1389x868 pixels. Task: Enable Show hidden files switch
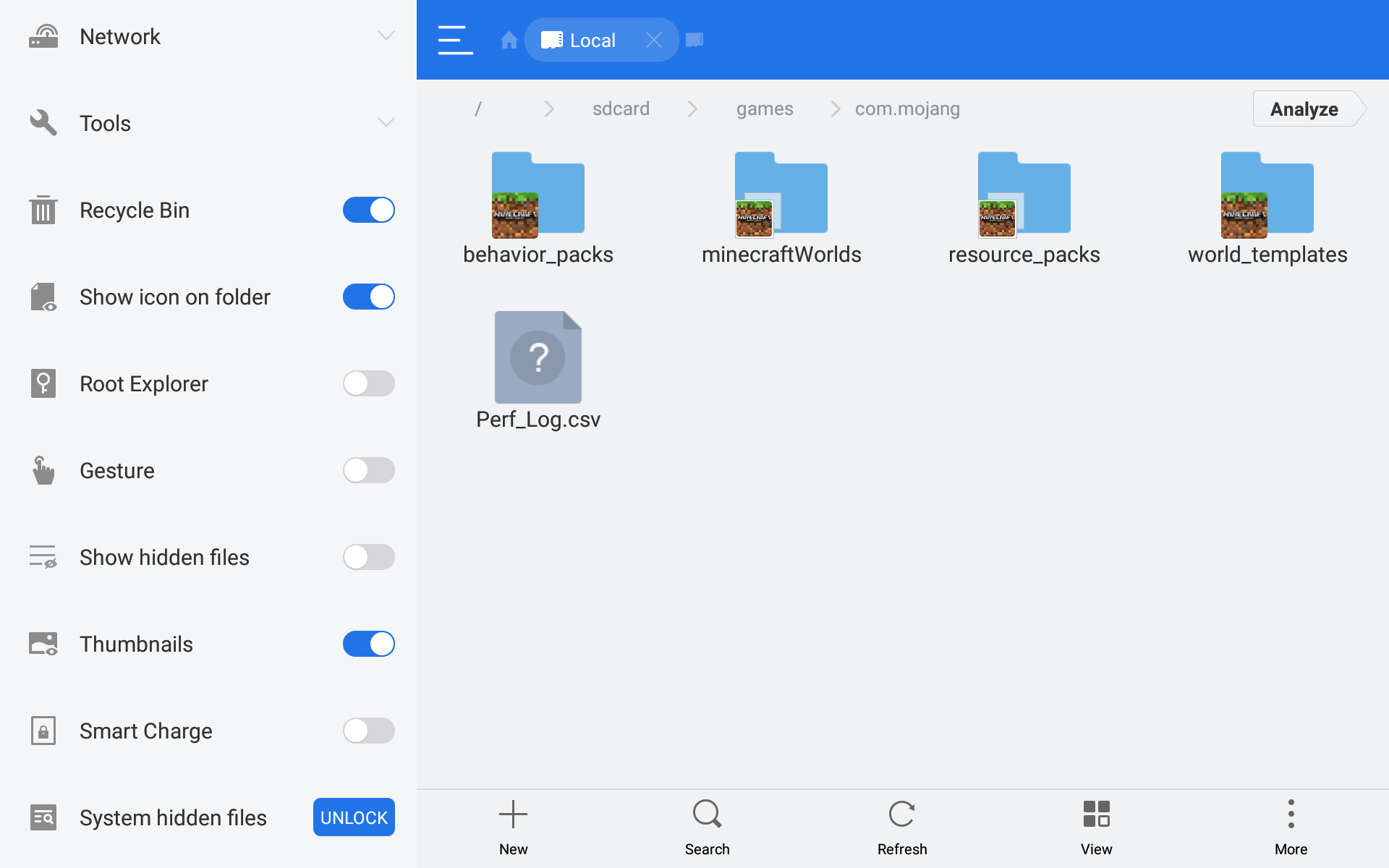368,557
